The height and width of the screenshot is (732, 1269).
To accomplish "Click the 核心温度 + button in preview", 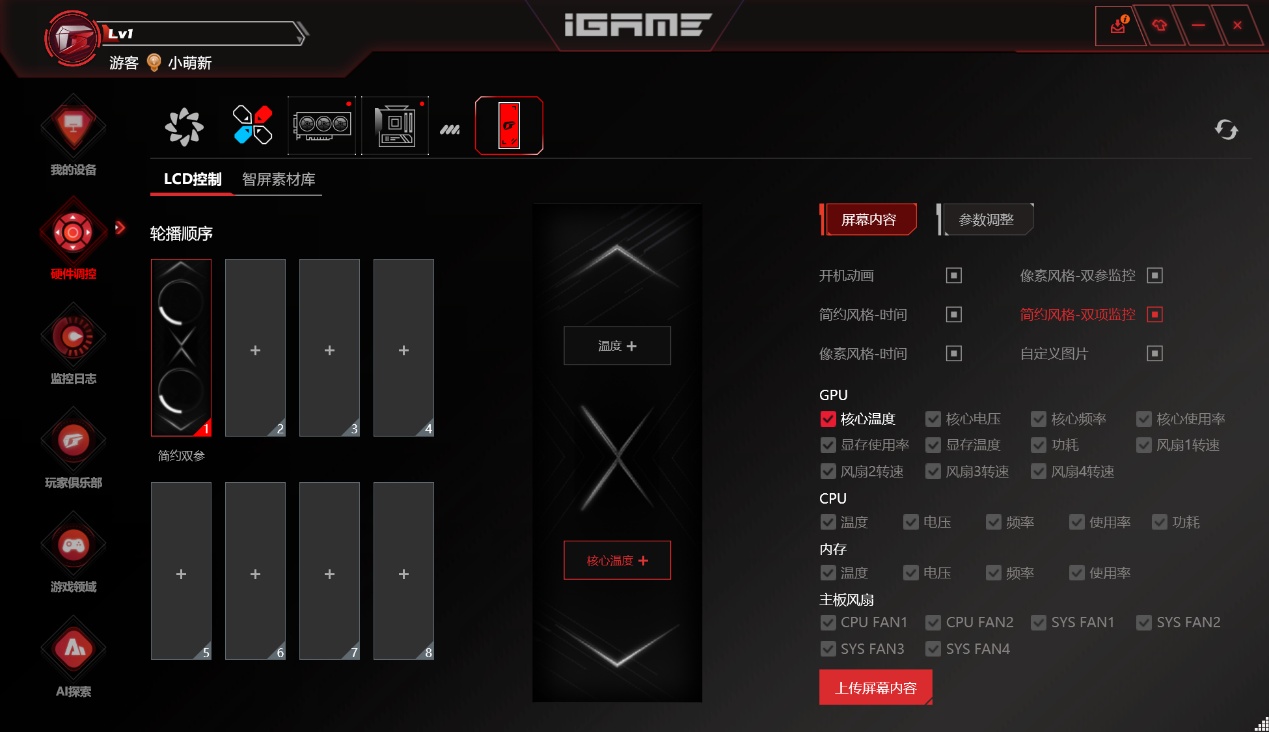I will (x=617, y=560).
